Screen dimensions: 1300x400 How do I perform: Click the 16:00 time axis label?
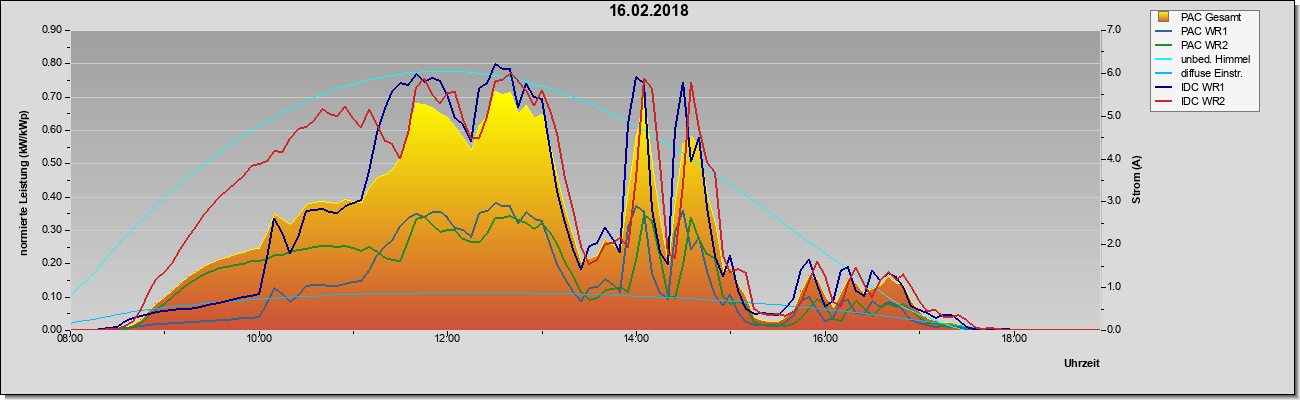click(824, 338)
